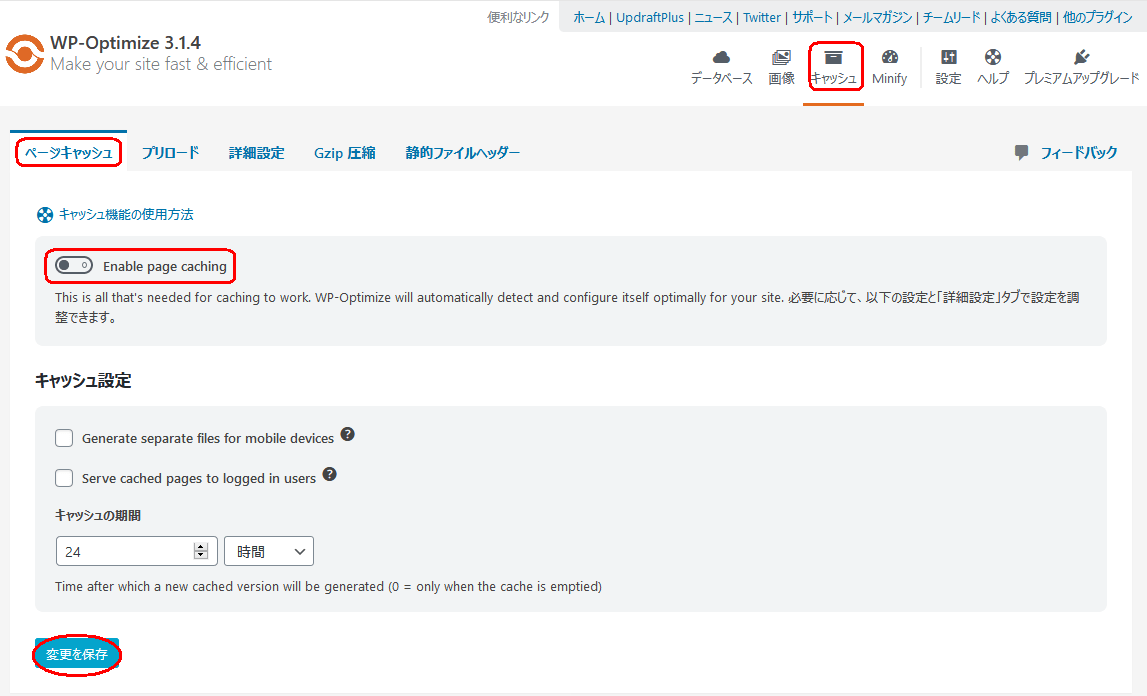Switch to the 詳細設定 tab
Viewport: 1147px width, 696px height.
pos(256,152)
